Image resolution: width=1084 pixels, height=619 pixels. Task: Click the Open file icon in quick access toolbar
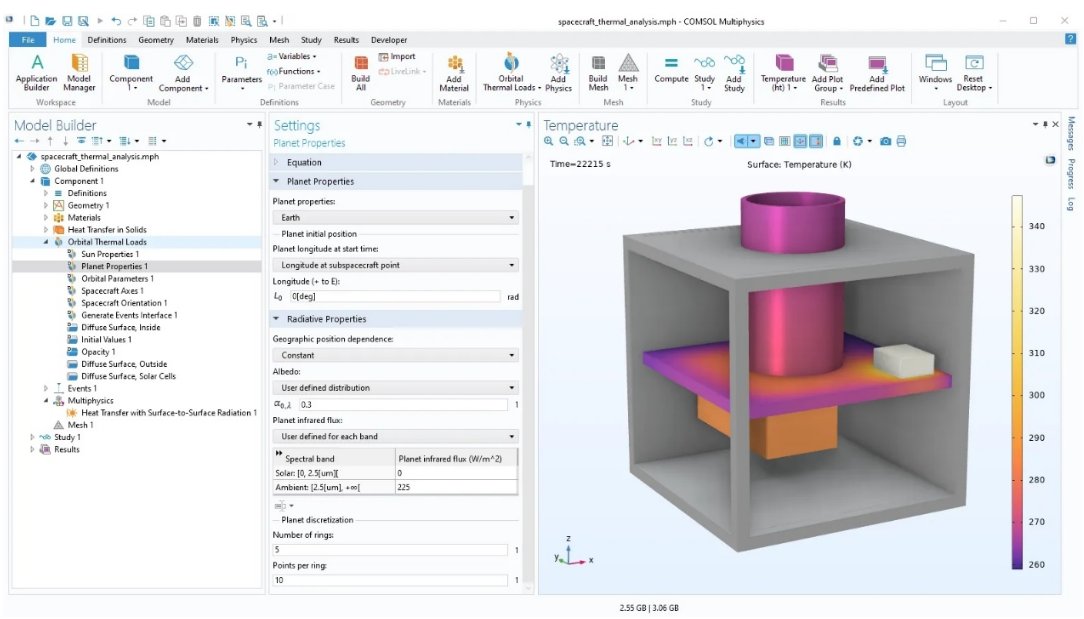[50, 21]
